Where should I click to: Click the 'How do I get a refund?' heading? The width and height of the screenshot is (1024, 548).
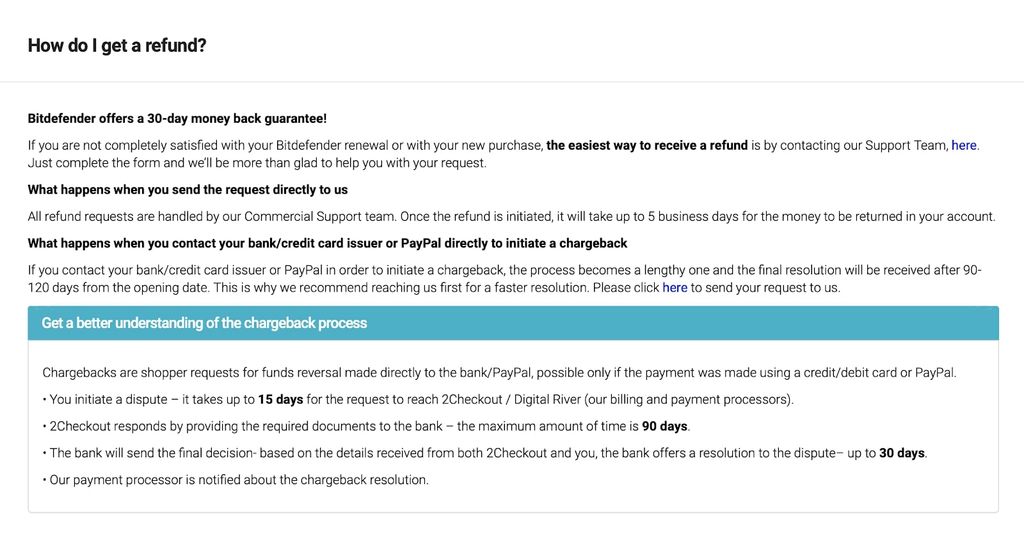(x=117, y=45)
